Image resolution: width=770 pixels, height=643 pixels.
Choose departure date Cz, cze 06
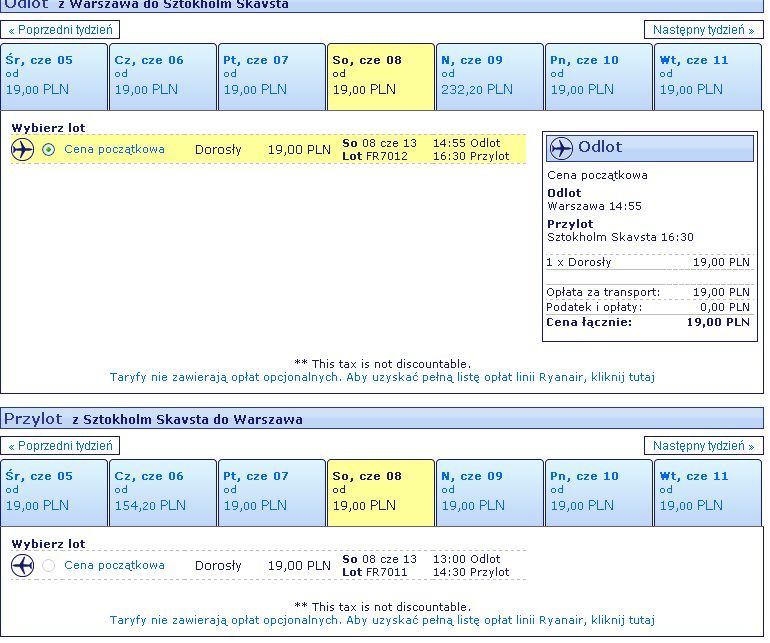coord(163,77)
